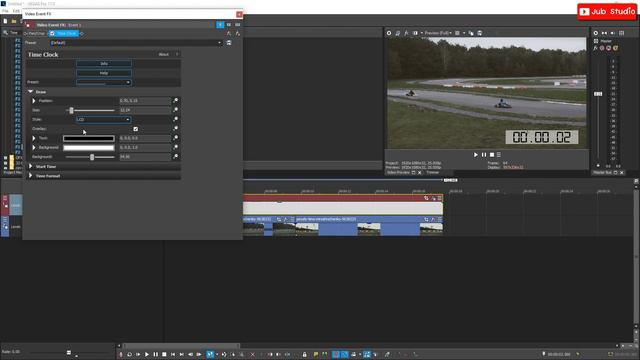Open the white Background color swatch
The height and width of the screenshot is (360, 640).
89,148
